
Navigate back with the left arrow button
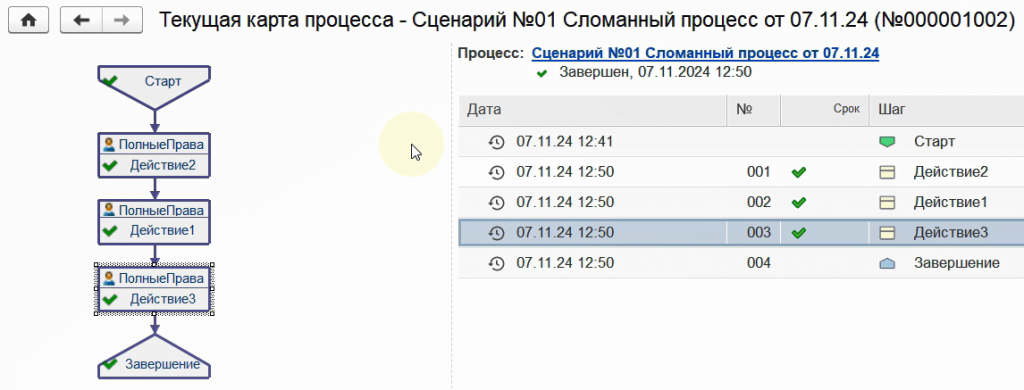tap(82, 20)
